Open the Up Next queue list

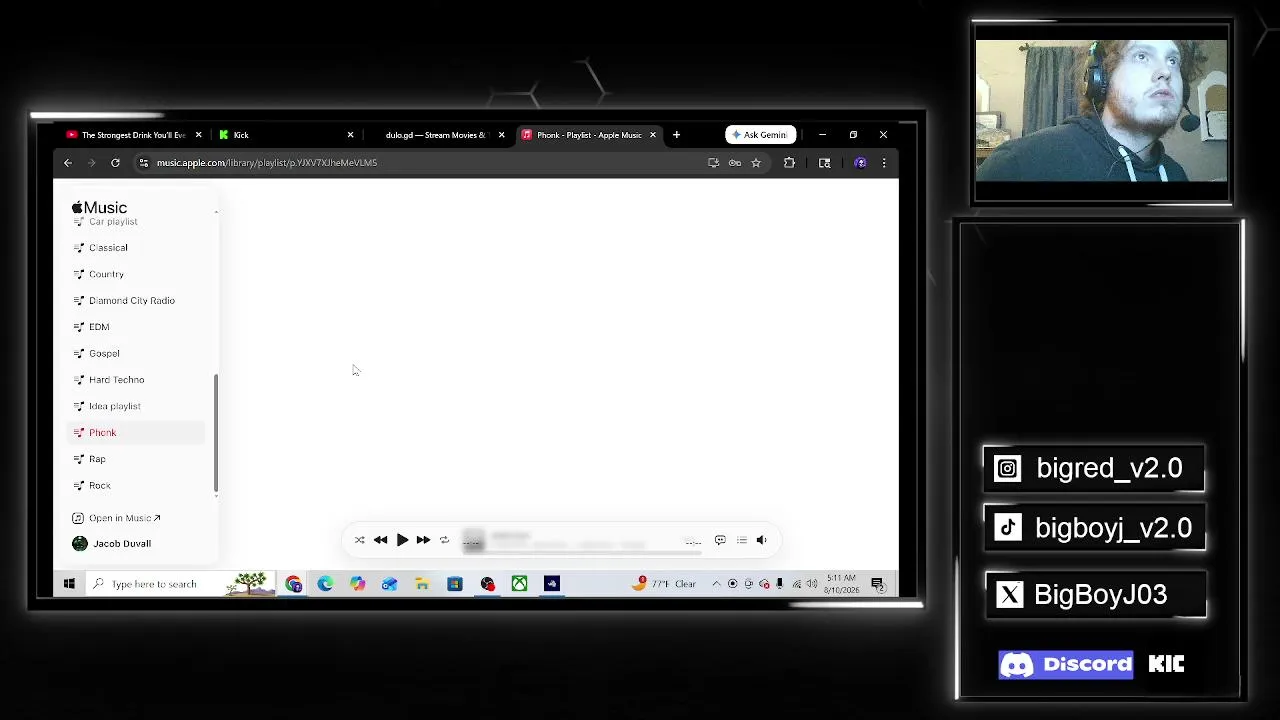click(741, 540)
